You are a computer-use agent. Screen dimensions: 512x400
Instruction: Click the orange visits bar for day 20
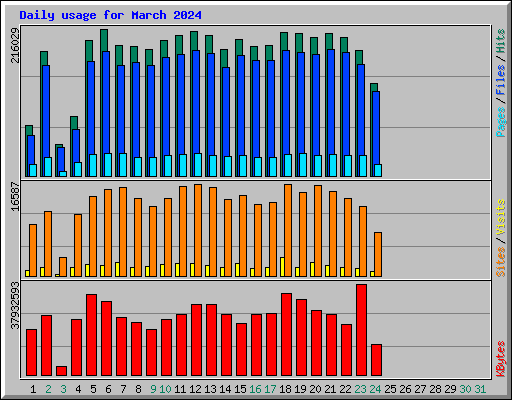coord(318,231)
